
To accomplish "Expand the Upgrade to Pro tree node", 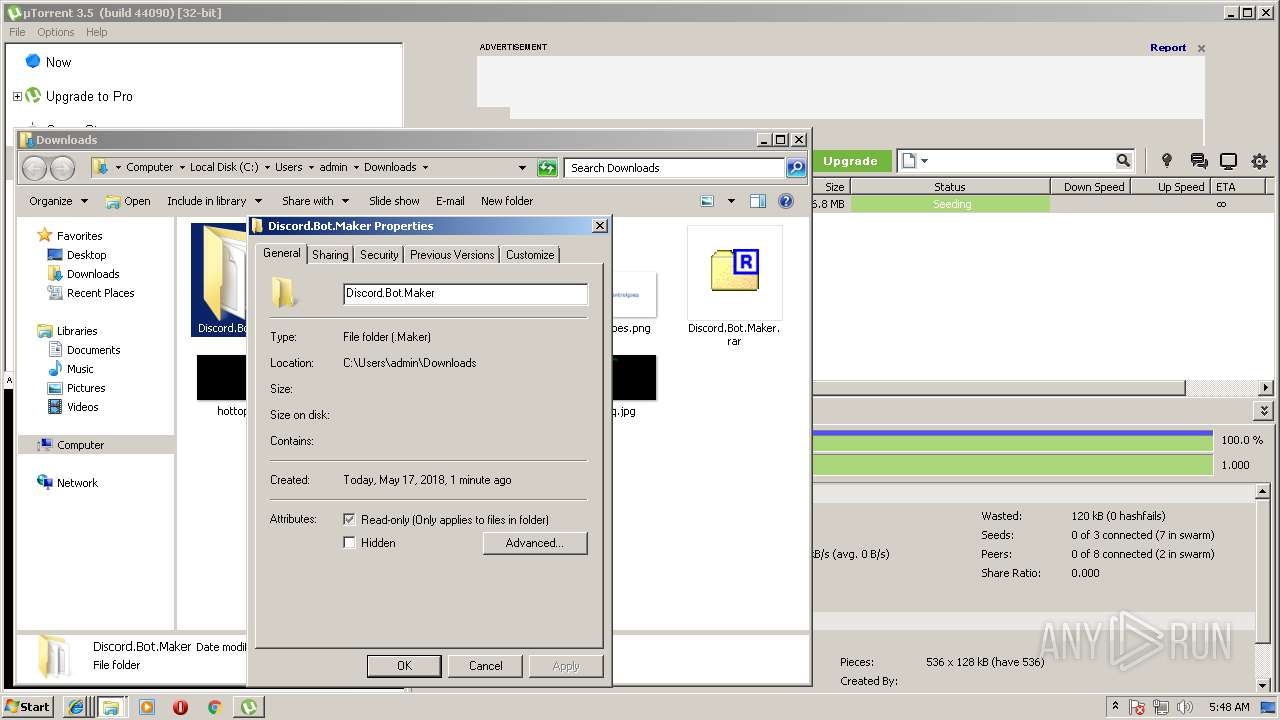I will (17, 97).
